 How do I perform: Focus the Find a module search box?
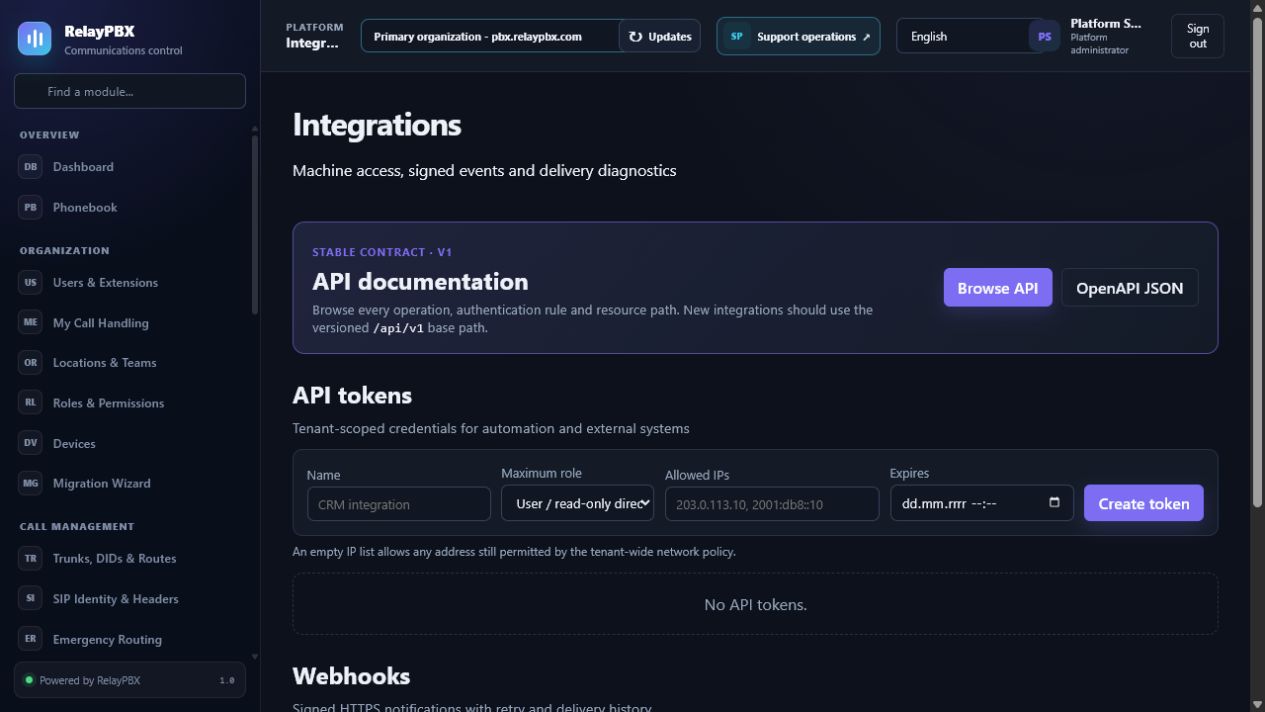click(130, 91)
